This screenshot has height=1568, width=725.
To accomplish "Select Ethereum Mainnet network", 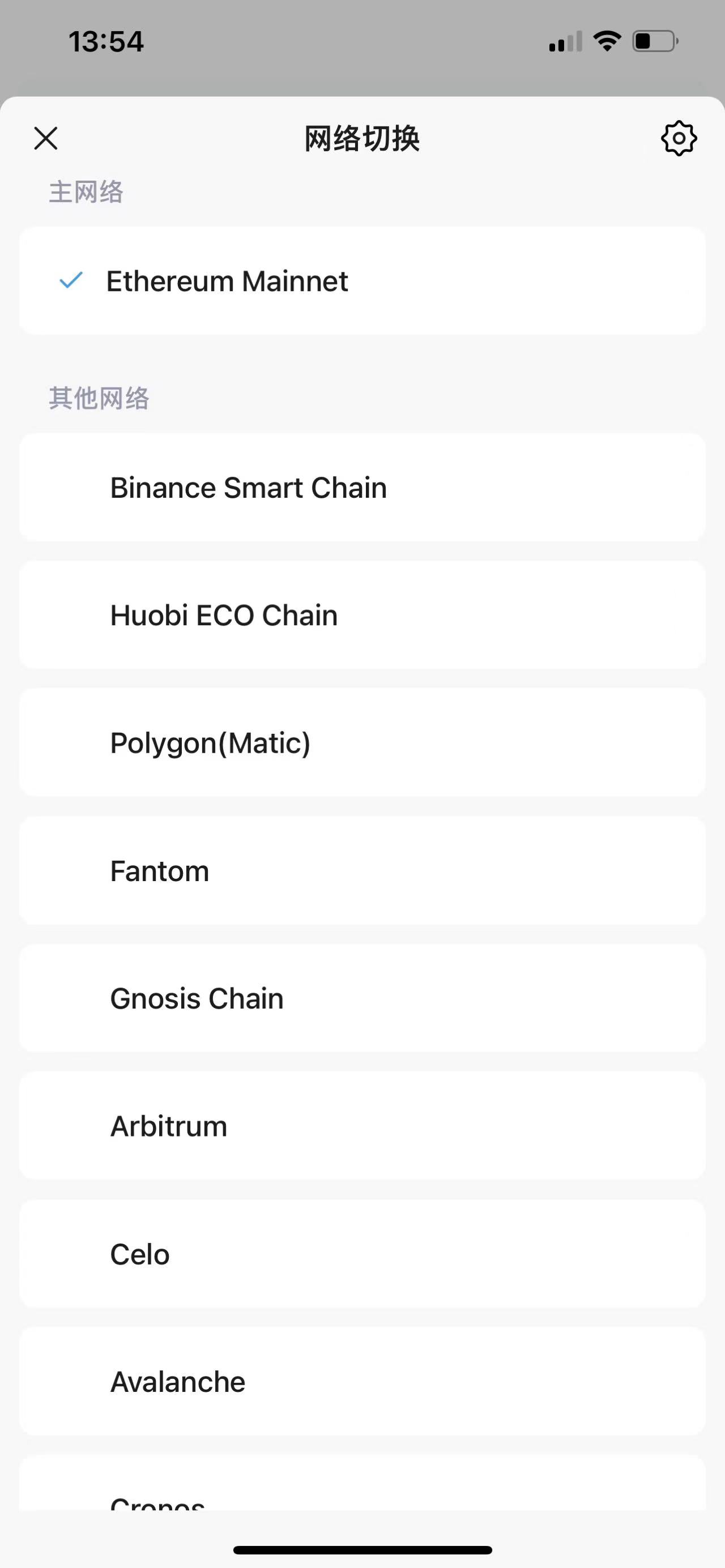I will 362,281.
